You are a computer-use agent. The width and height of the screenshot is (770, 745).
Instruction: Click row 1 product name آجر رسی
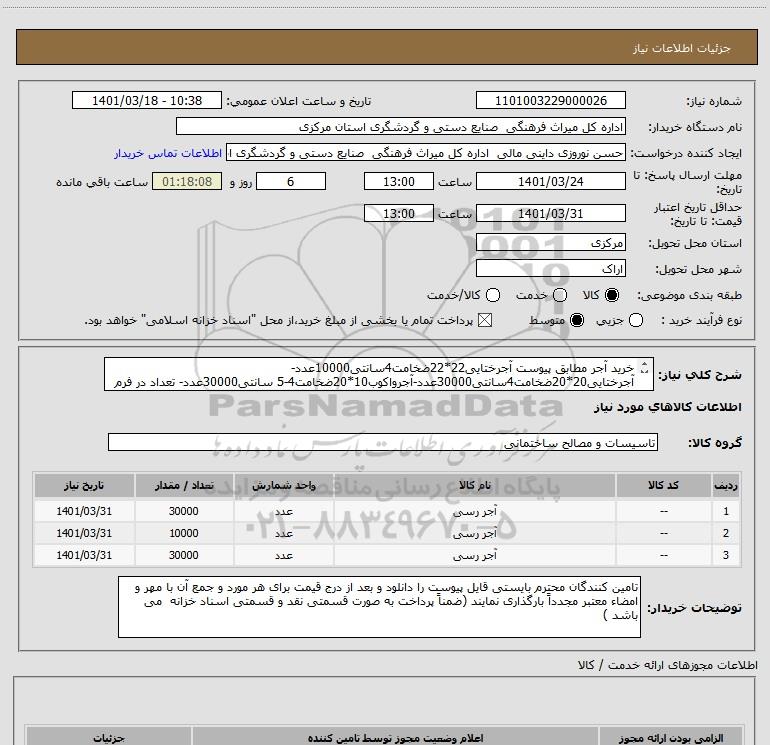(475, 512)
